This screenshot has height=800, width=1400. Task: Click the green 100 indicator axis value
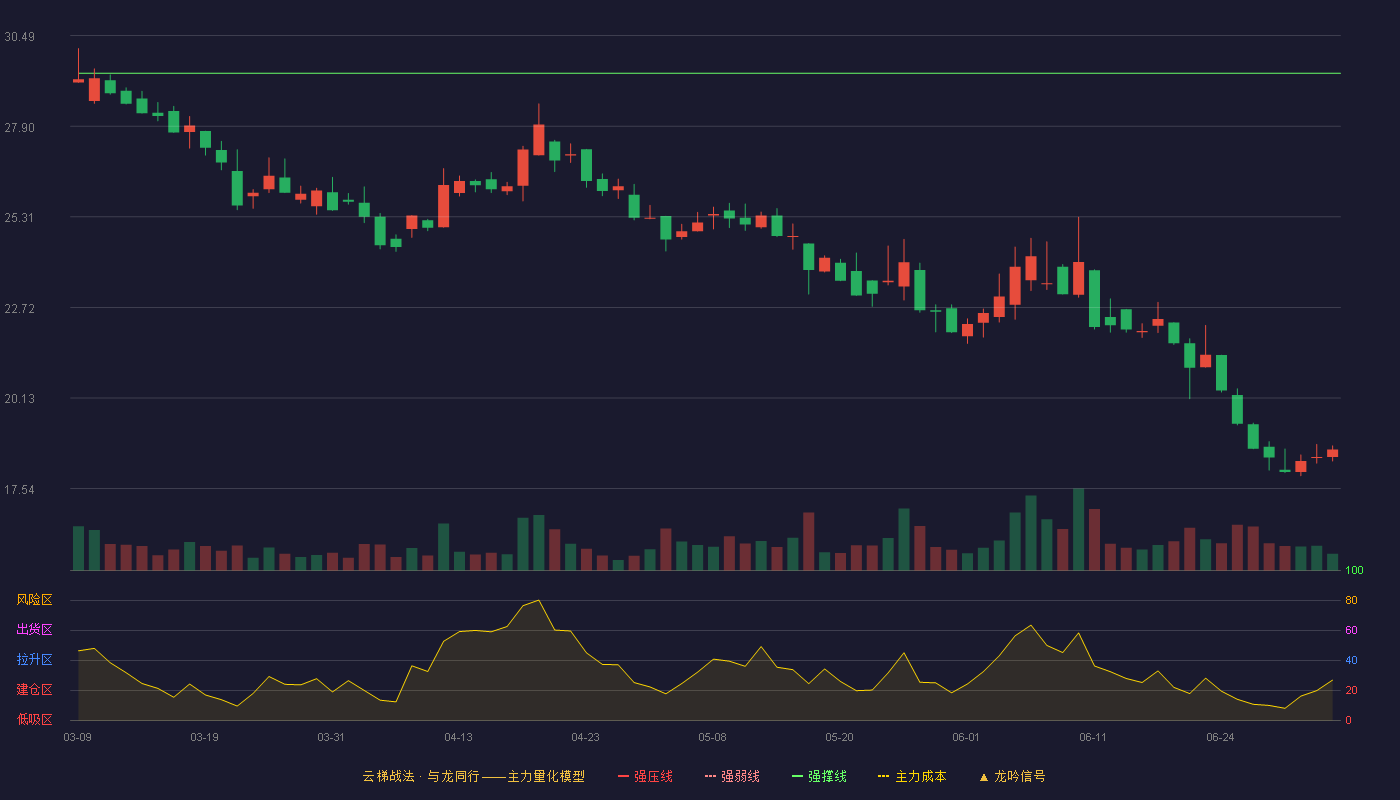(1354, 570)
